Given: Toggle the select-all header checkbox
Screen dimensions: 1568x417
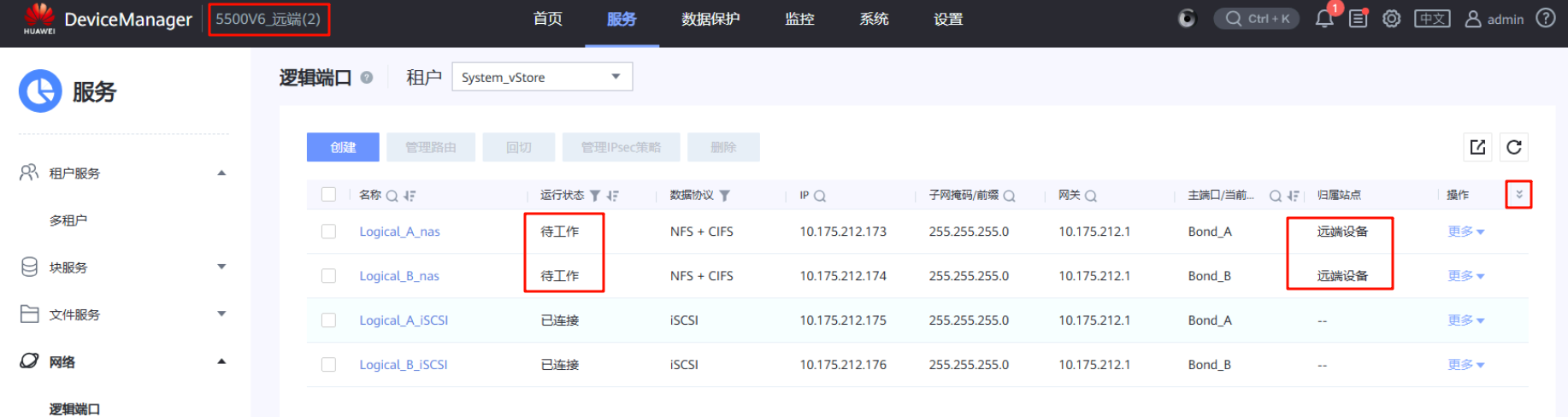Looking at the screenshot, I should (x=328, y=195).
